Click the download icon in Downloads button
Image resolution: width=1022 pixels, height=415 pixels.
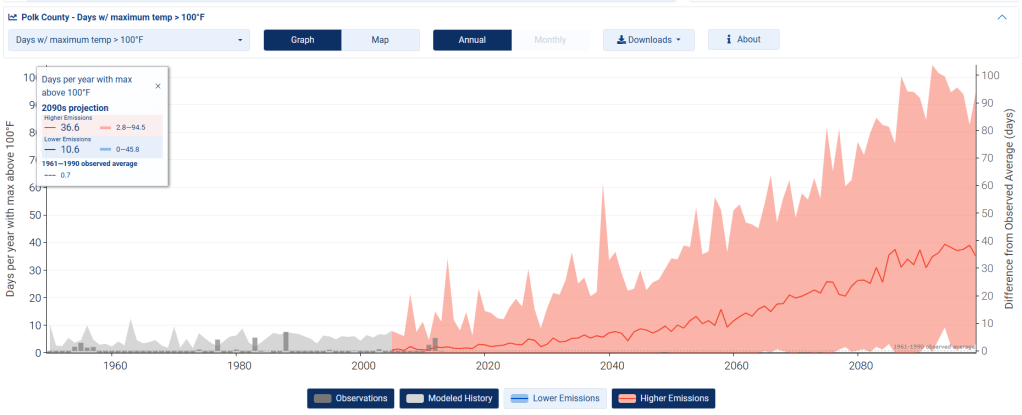[621, 40]
